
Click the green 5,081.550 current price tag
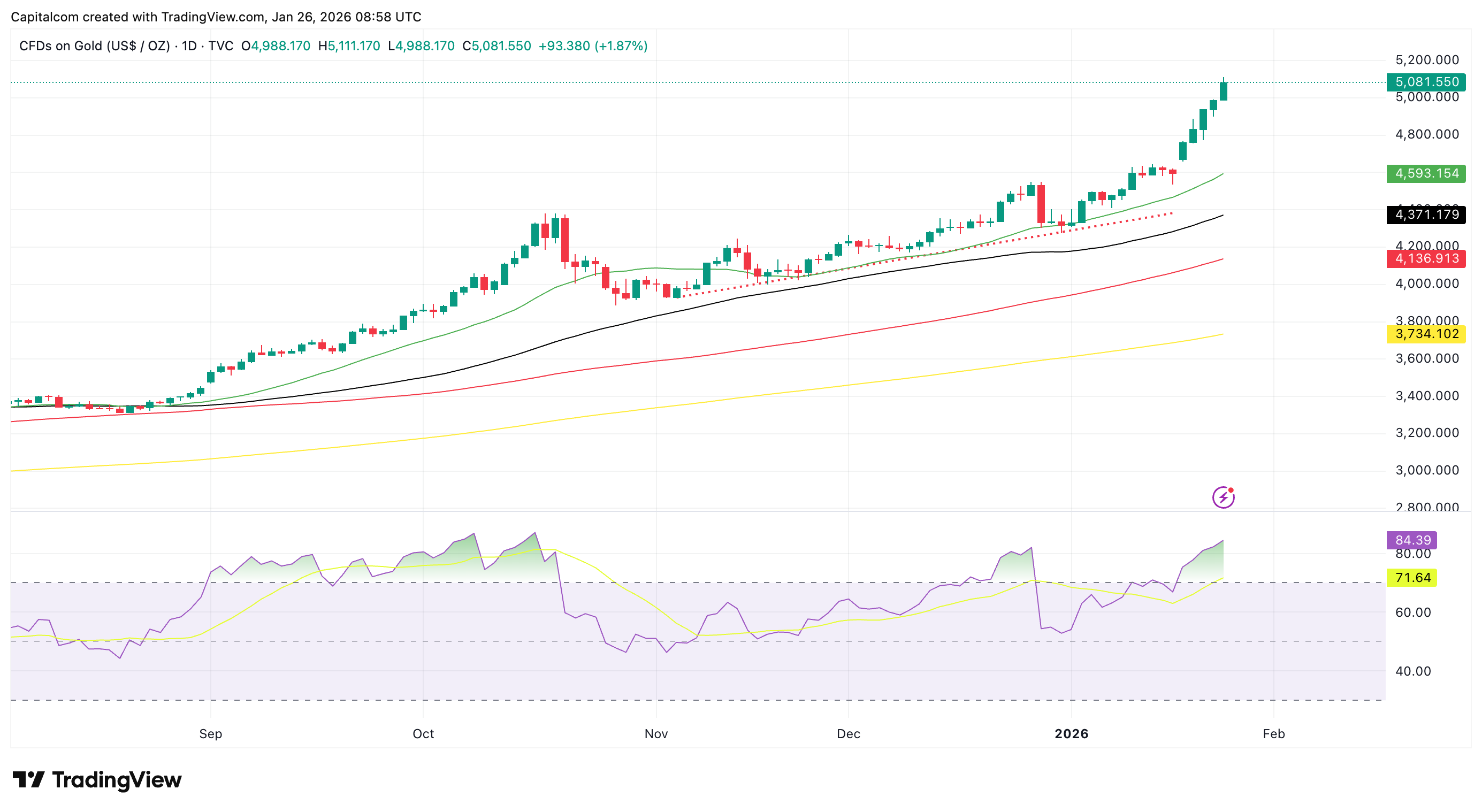pyautogui.click(x=1426, y=82)
